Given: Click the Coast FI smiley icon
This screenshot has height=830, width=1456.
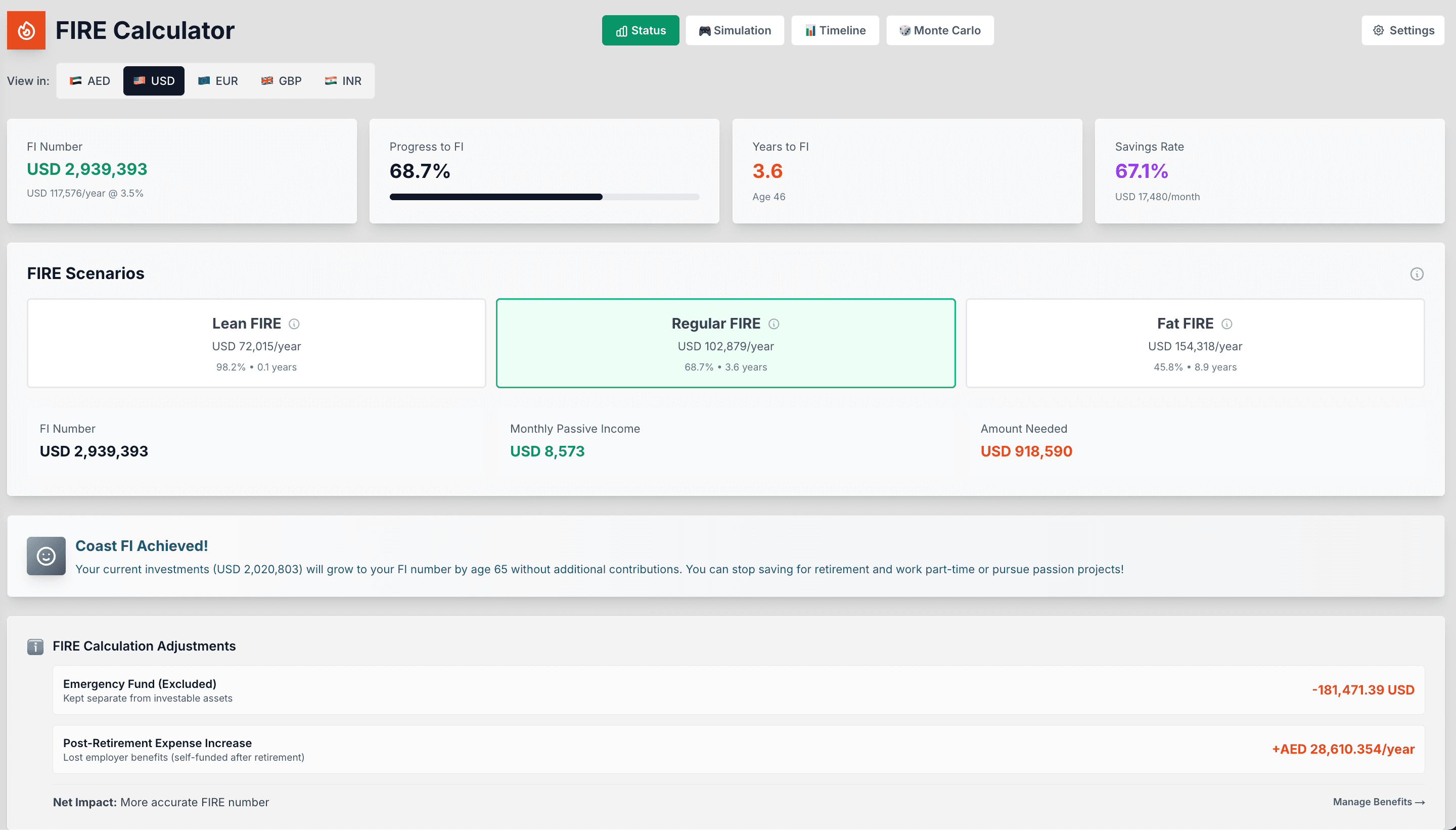Looking at the screenshot, I should tap(46, 556).
